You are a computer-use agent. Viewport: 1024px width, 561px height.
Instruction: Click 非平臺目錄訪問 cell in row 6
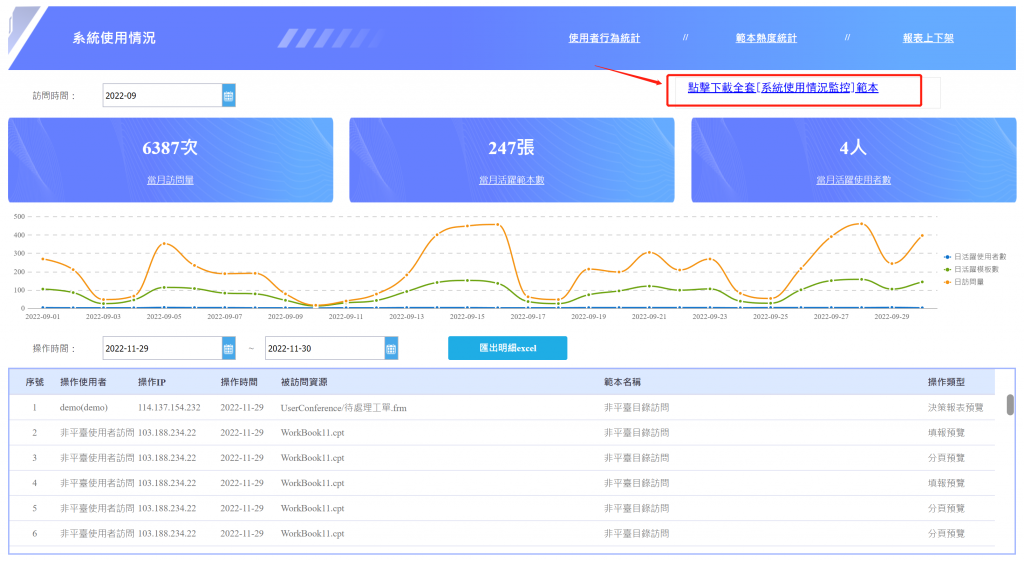(637, 534)
